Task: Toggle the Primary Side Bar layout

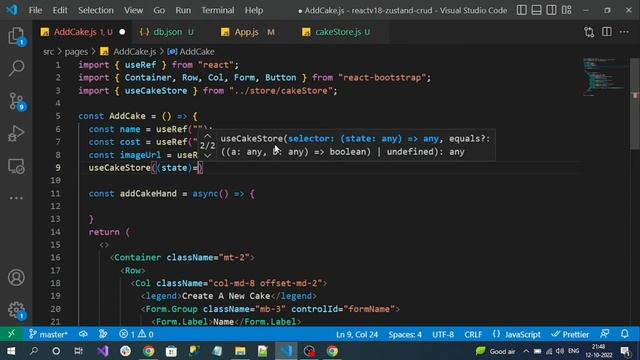Action: (x=522, y=10)
